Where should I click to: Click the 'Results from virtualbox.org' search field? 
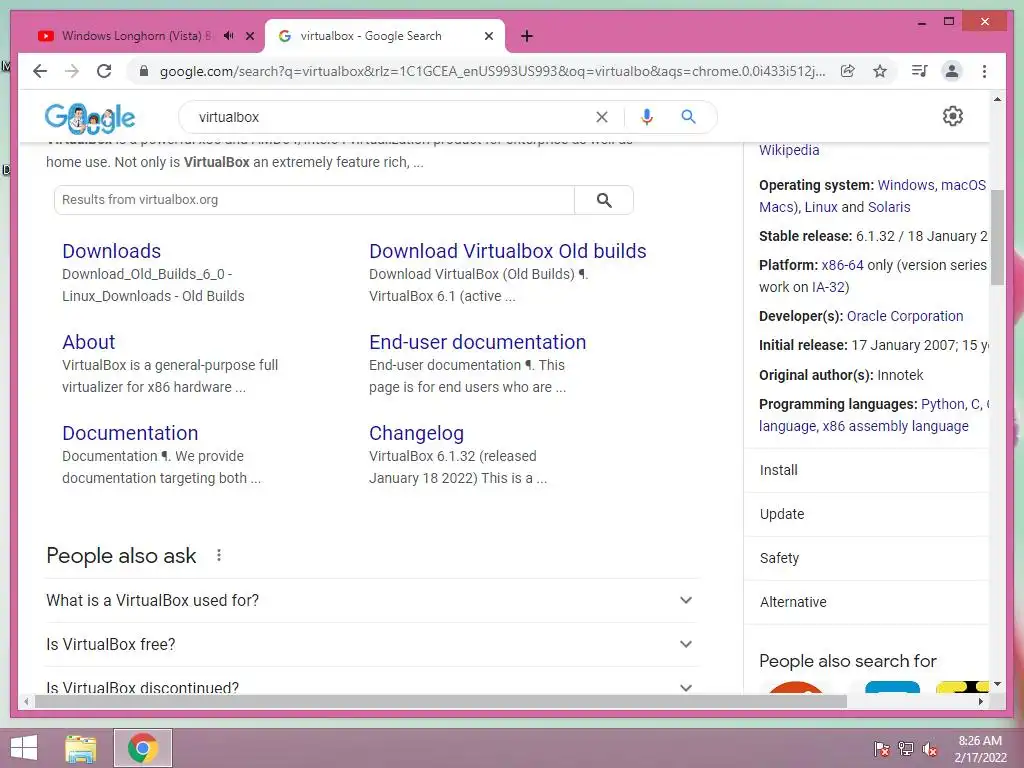point(314,200)
